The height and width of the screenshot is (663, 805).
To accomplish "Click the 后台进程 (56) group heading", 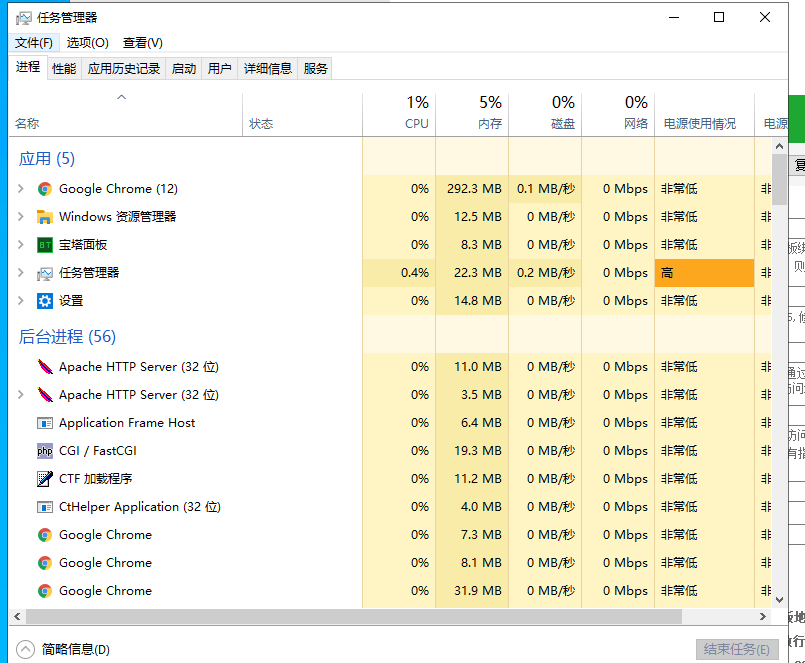I will [x=67, y=337].
